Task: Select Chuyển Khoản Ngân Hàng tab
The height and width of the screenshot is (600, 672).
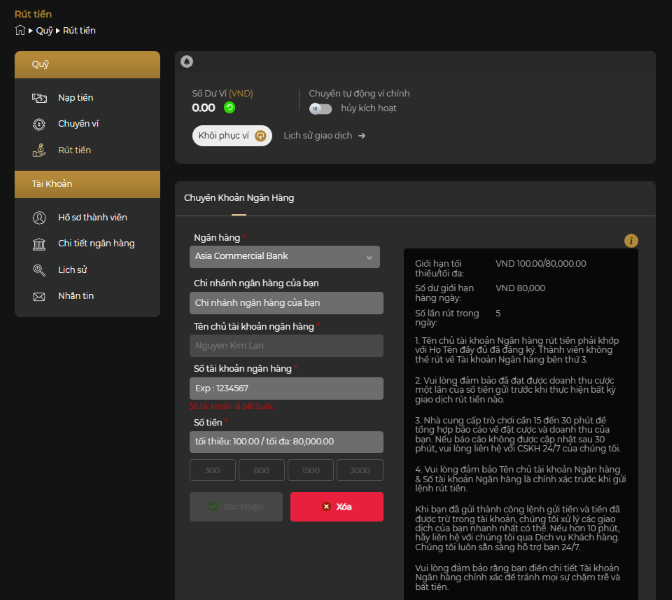Action: [x=239, y=198]
